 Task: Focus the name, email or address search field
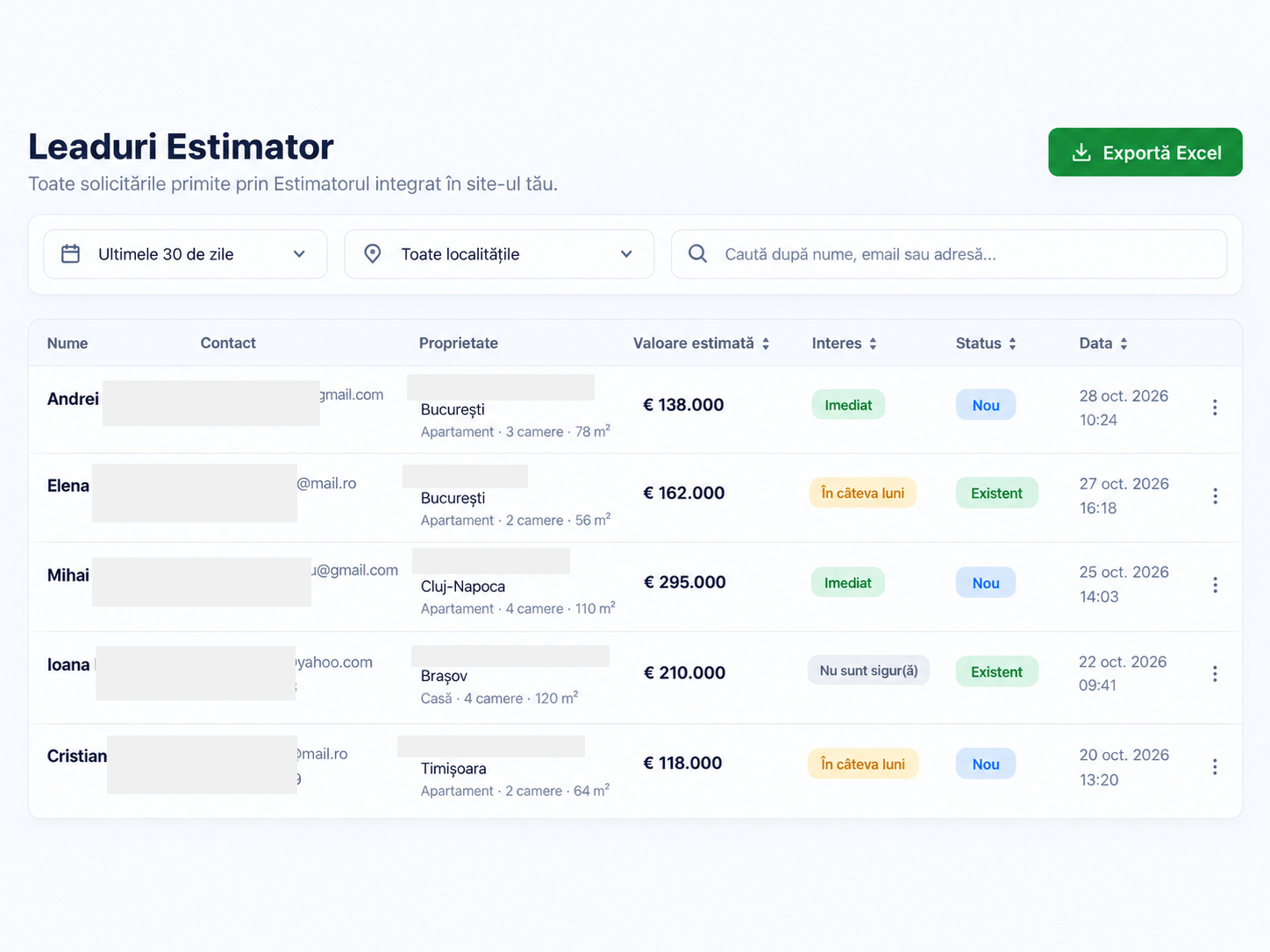[x=949, y=254]
